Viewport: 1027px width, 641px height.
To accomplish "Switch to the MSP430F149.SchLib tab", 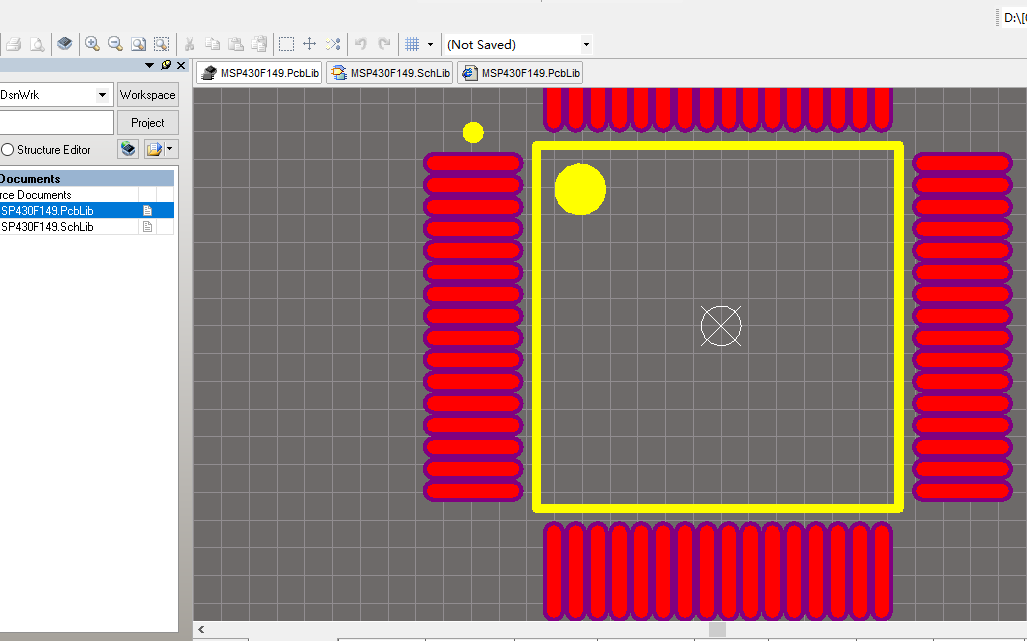I will pos(390,73).
